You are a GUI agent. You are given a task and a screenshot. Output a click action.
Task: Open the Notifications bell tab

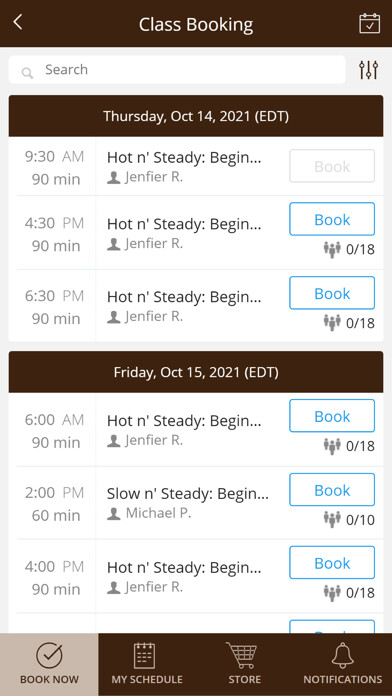343,664
